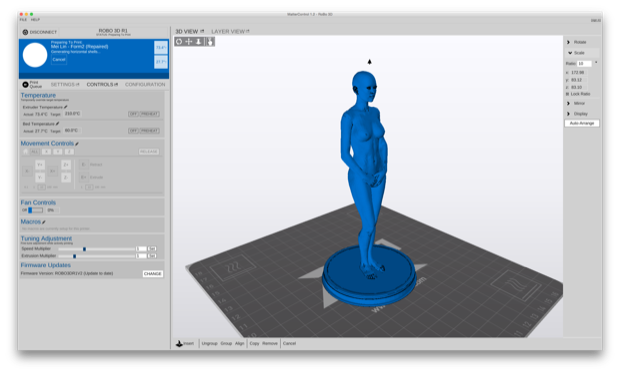Select the rotate view tool in 3D toolbar
This screenshot has width=620, height=374.
pyautogui.click(x=179, y=42)
